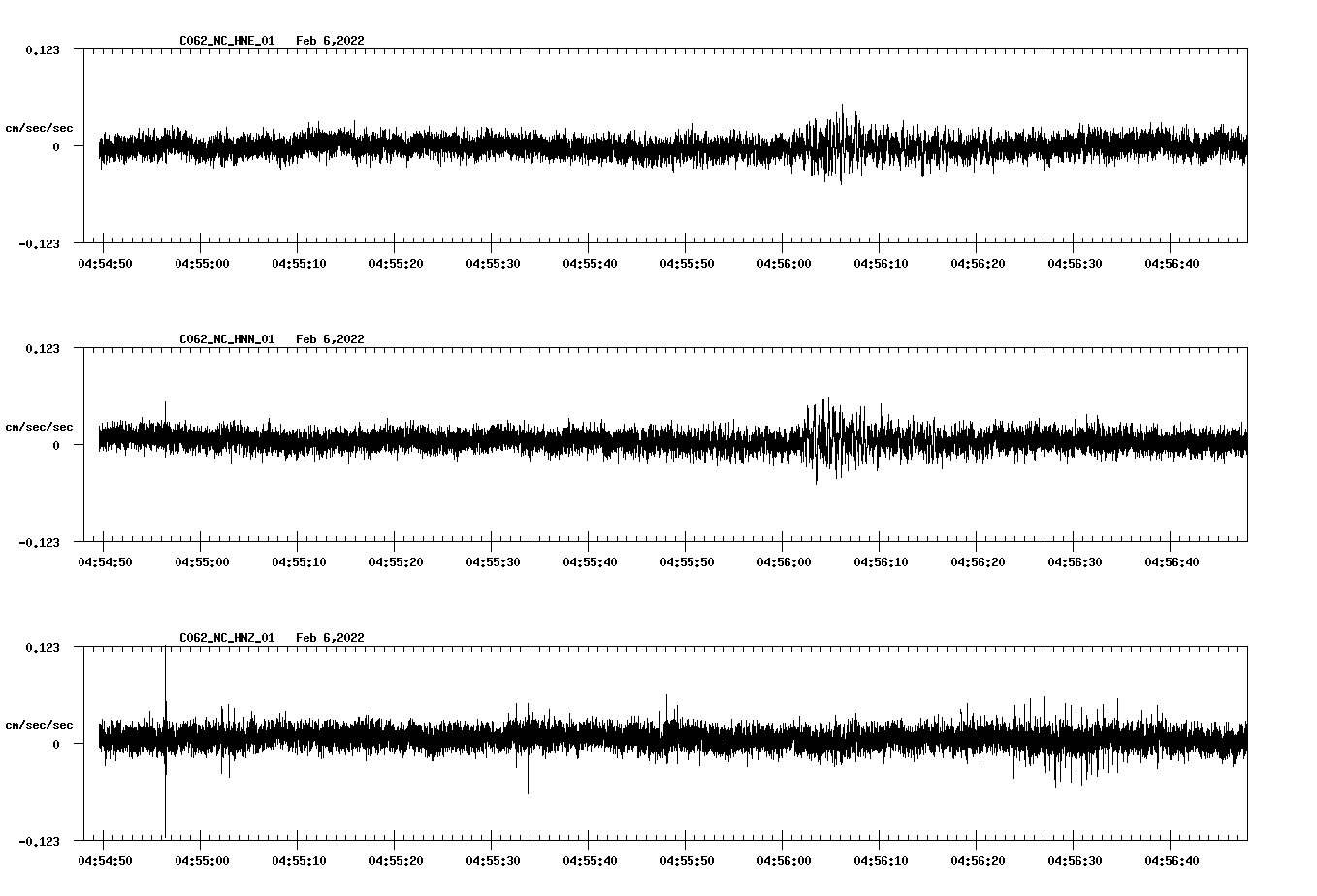
Task: Click the 04:56:00 time label in HNN plot
Action: tap(784, 561)
